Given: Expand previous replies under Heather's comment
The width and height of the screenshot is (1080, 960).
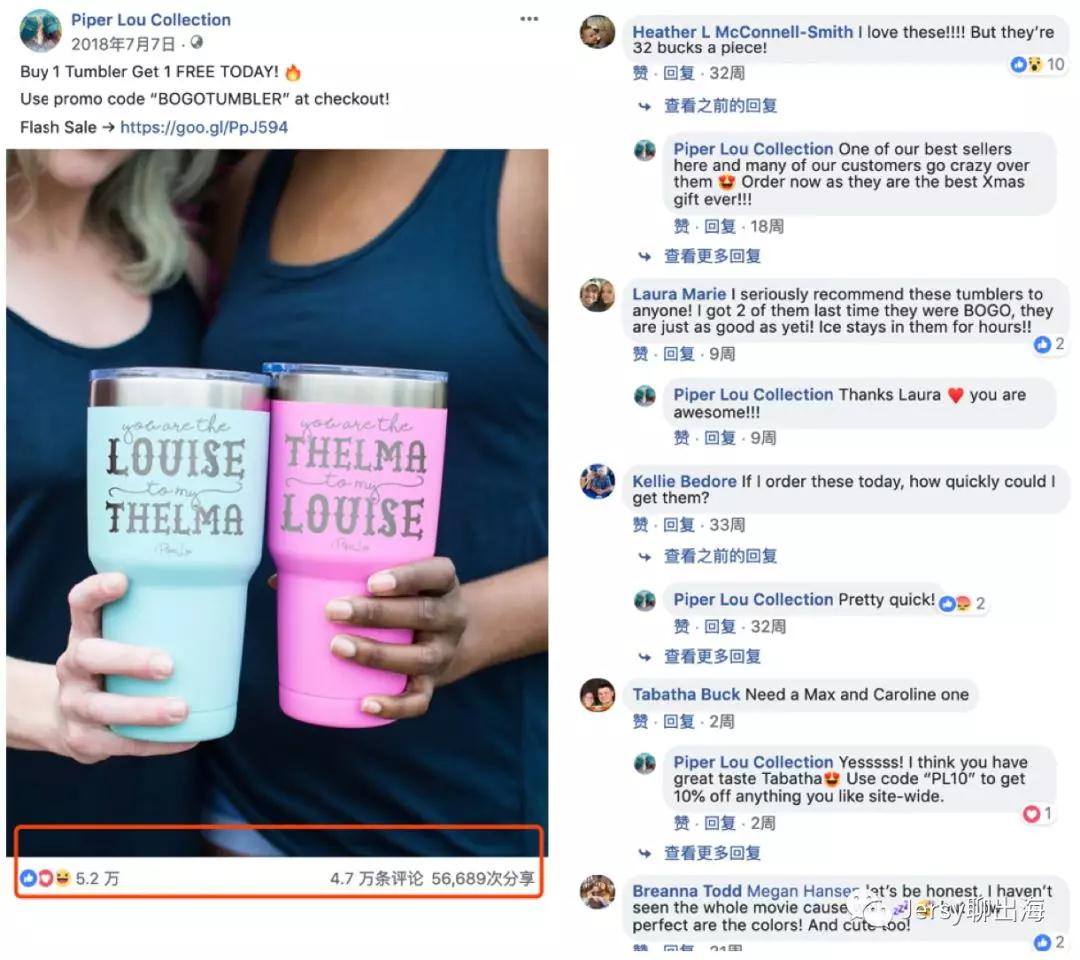Looking at the screenshot, I should click(720, 106).
